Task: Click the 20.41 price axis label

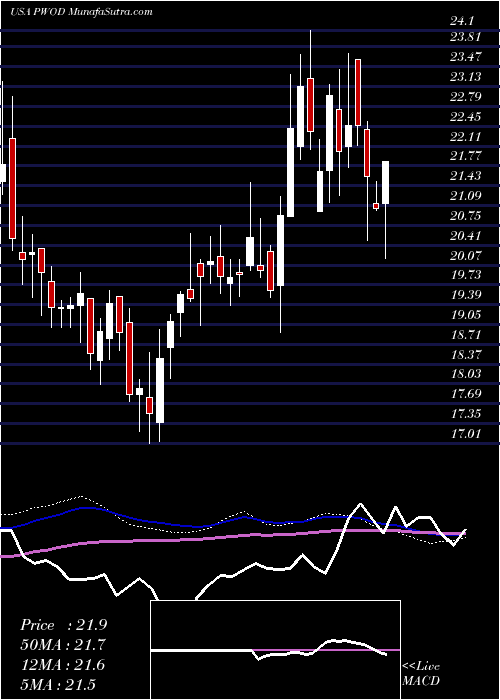Action: coord(466,235)
